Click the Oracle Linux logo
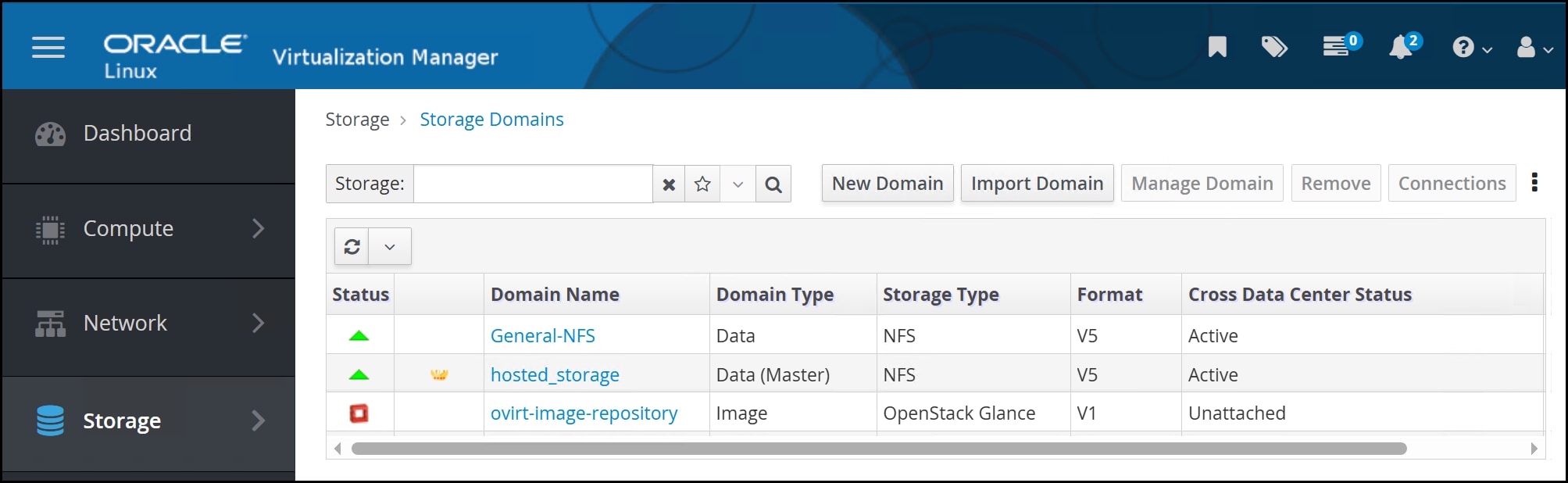1568x483 pixels. (176, 55)
